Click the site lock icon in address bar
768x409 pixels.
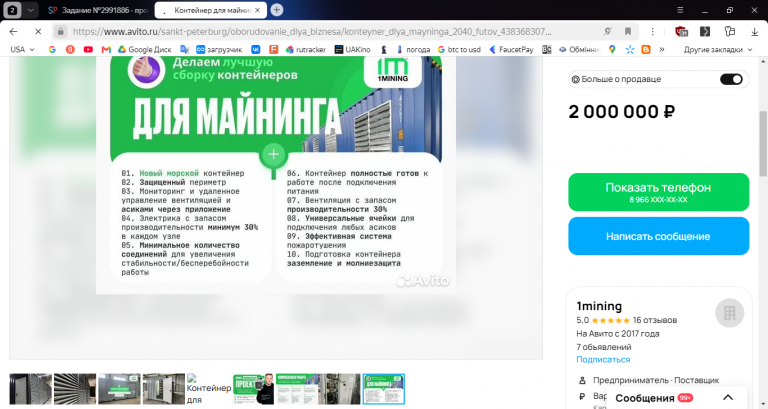[x=60, y=31]
